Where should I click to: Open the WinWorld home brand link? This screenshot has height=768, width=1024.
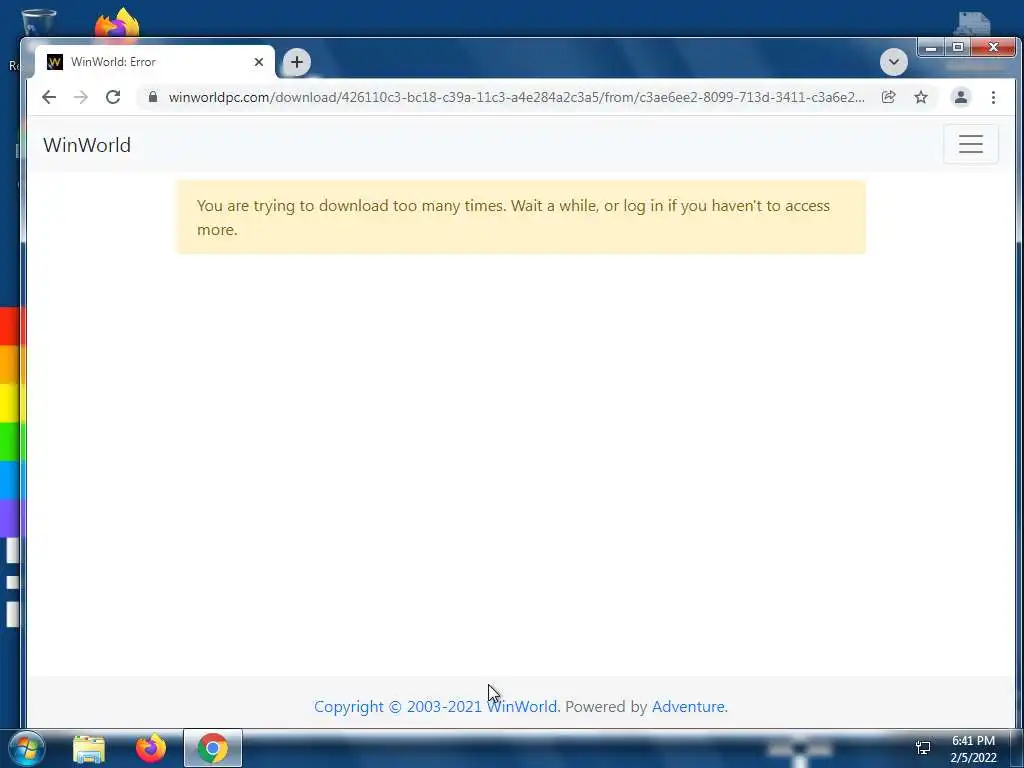[x=87, y=145]
